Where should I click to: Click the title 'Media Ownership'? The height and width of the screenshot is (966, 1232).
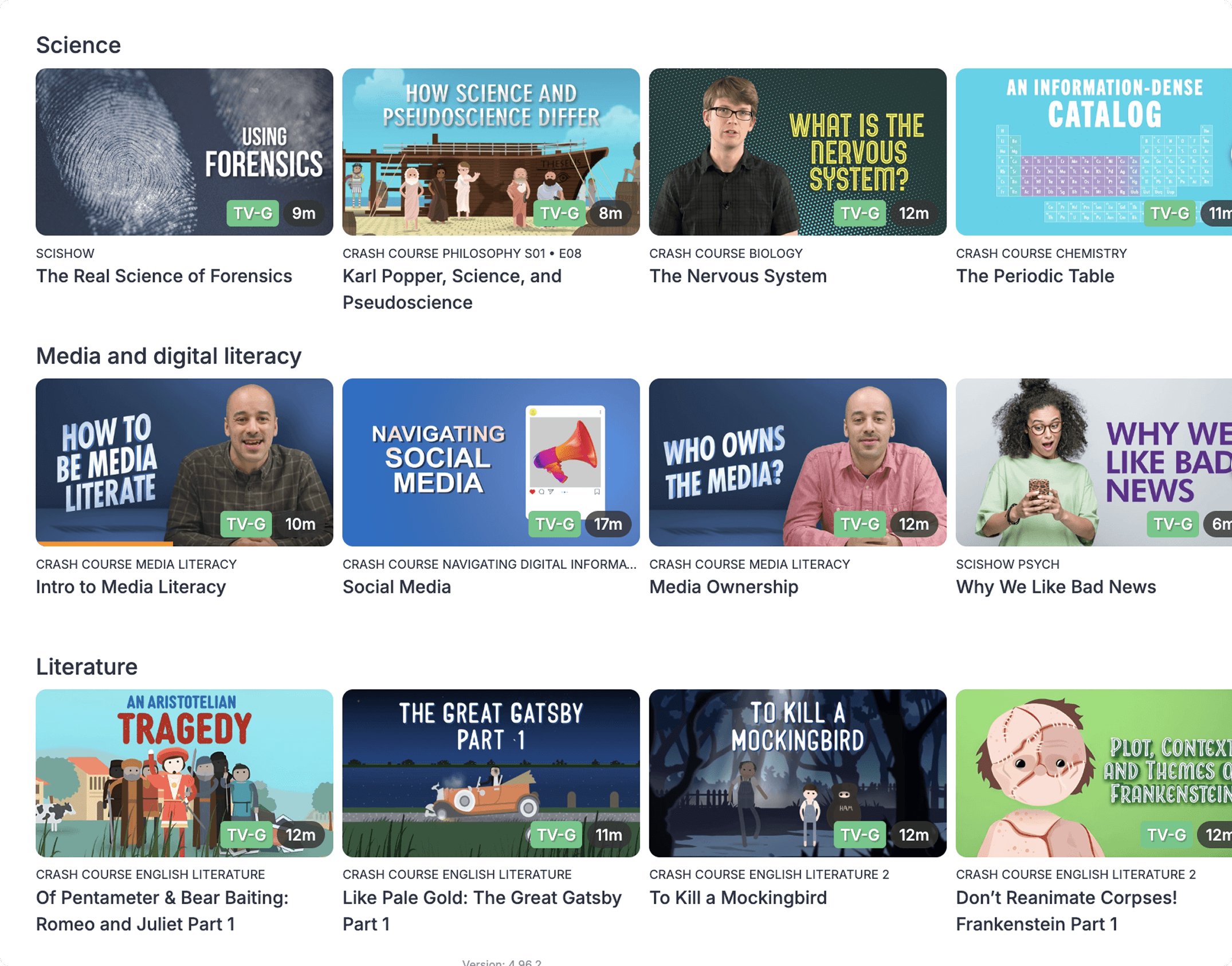click(x=724, y=587)
